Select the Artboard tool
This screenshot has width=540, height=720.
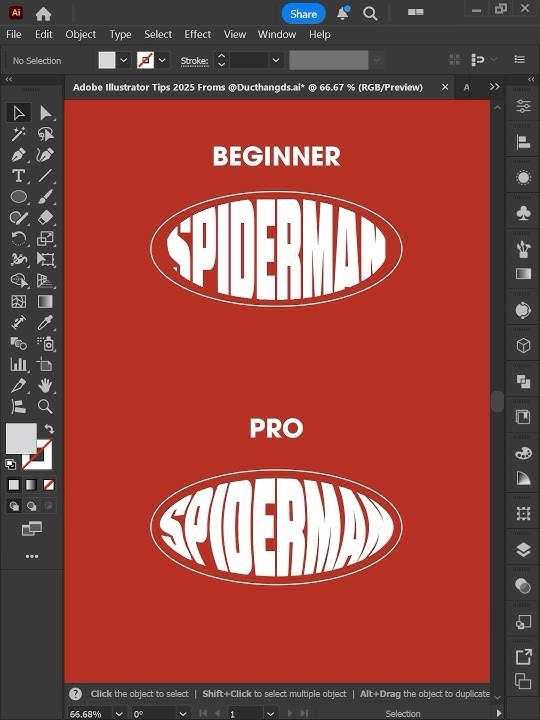tap(45, 365)
